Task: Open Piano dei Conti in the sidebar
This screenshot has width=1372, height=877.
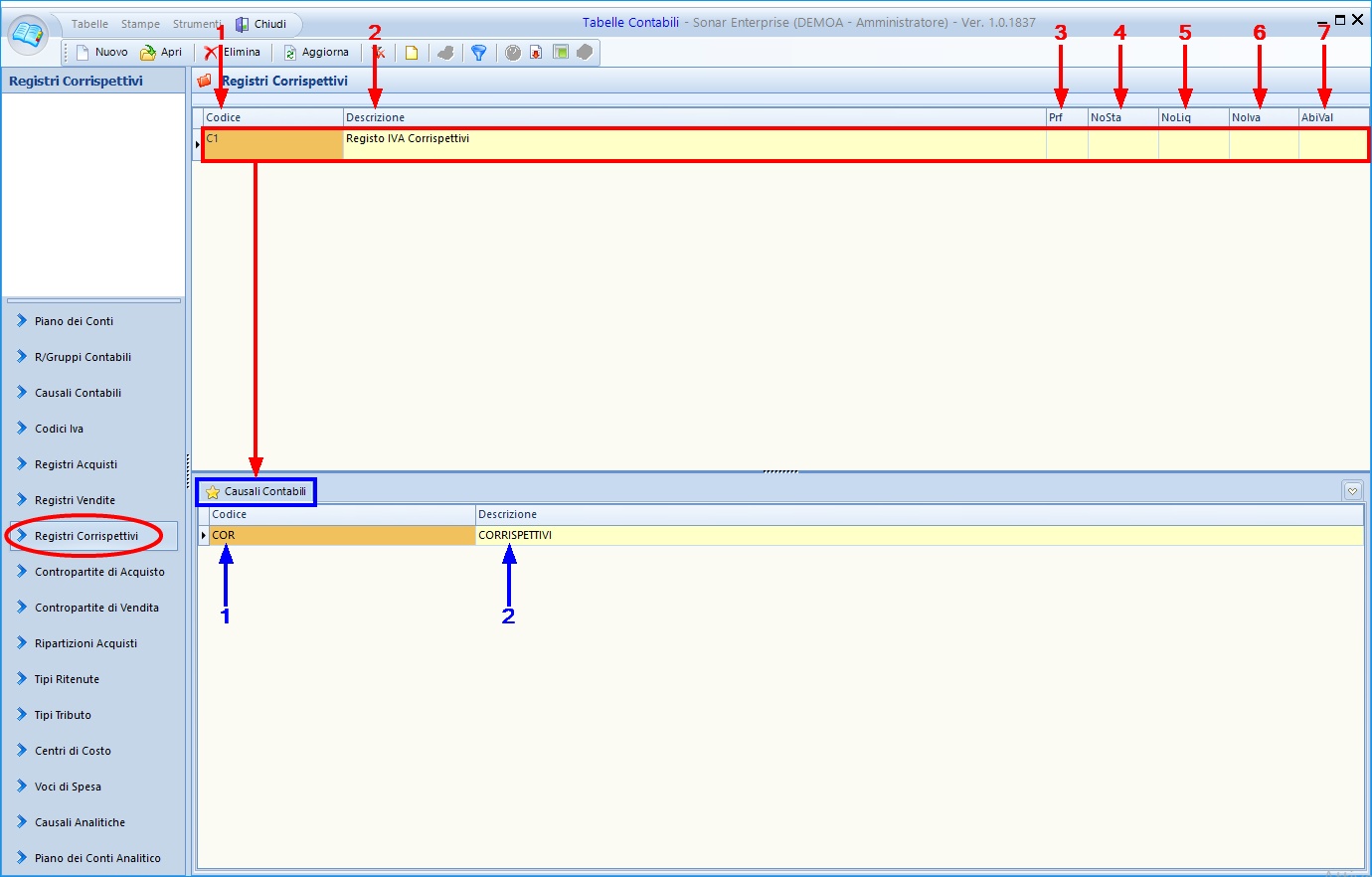Action: 74,321
